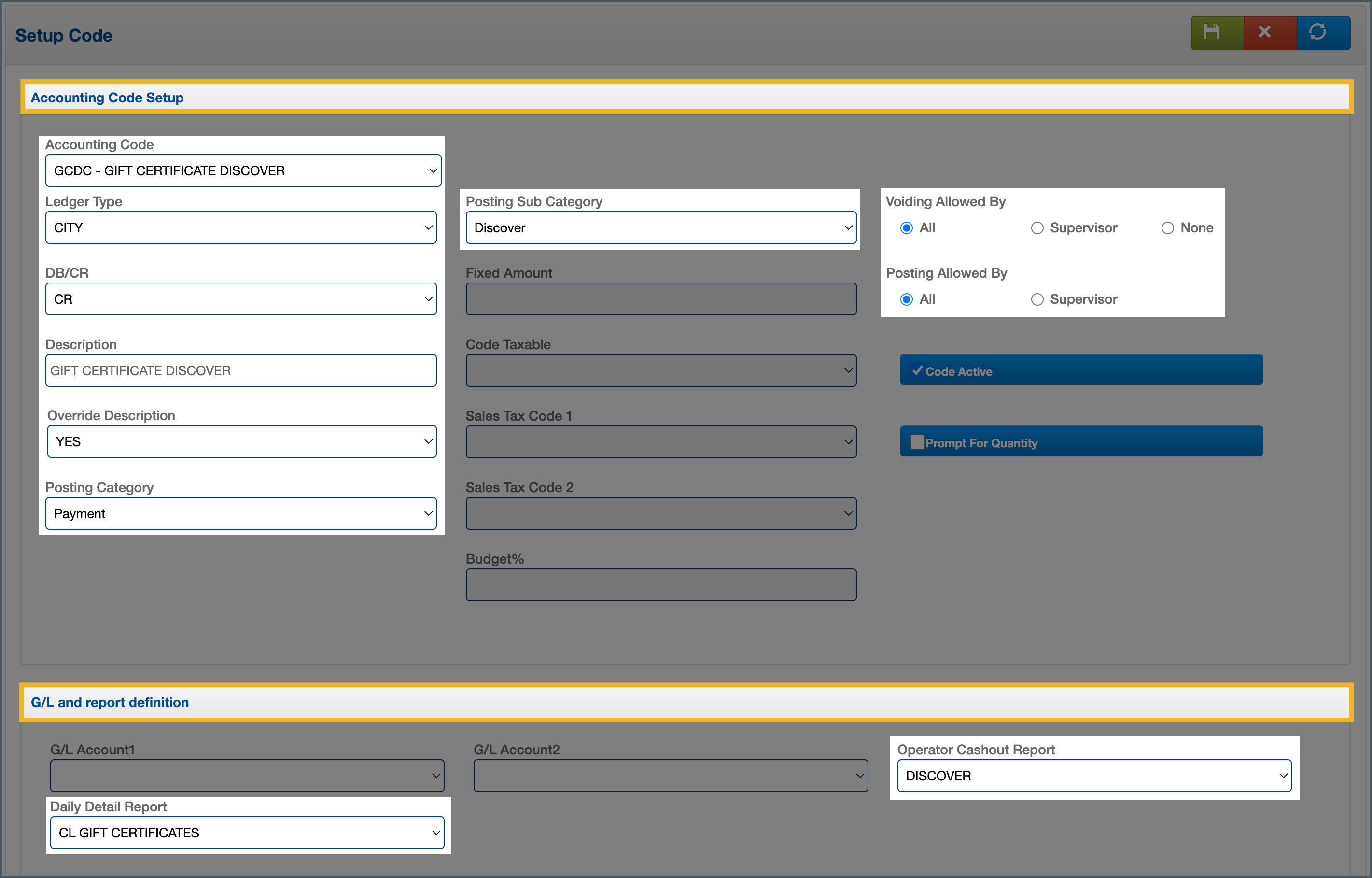The width and height of the screenshot is (1372, 878).
Task: Click the G/L and report definition header
Action: [110, 702]
